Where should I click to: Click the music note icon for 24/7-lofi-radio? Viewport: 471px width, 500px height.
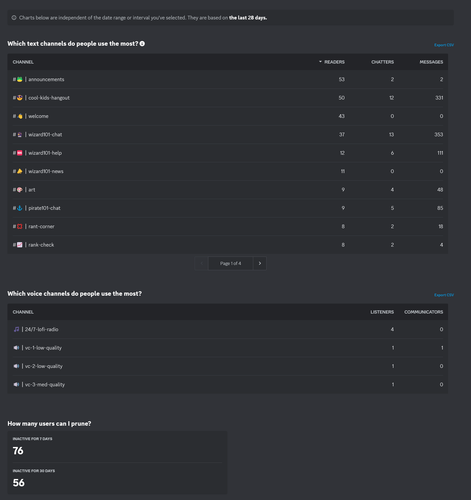(16, 329)
